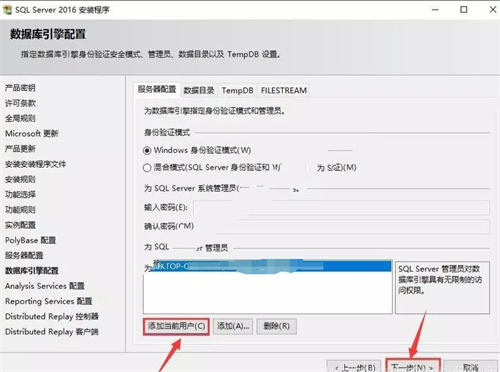Maximize the installer window
500x372 pixels.
[x=464, y=10]
